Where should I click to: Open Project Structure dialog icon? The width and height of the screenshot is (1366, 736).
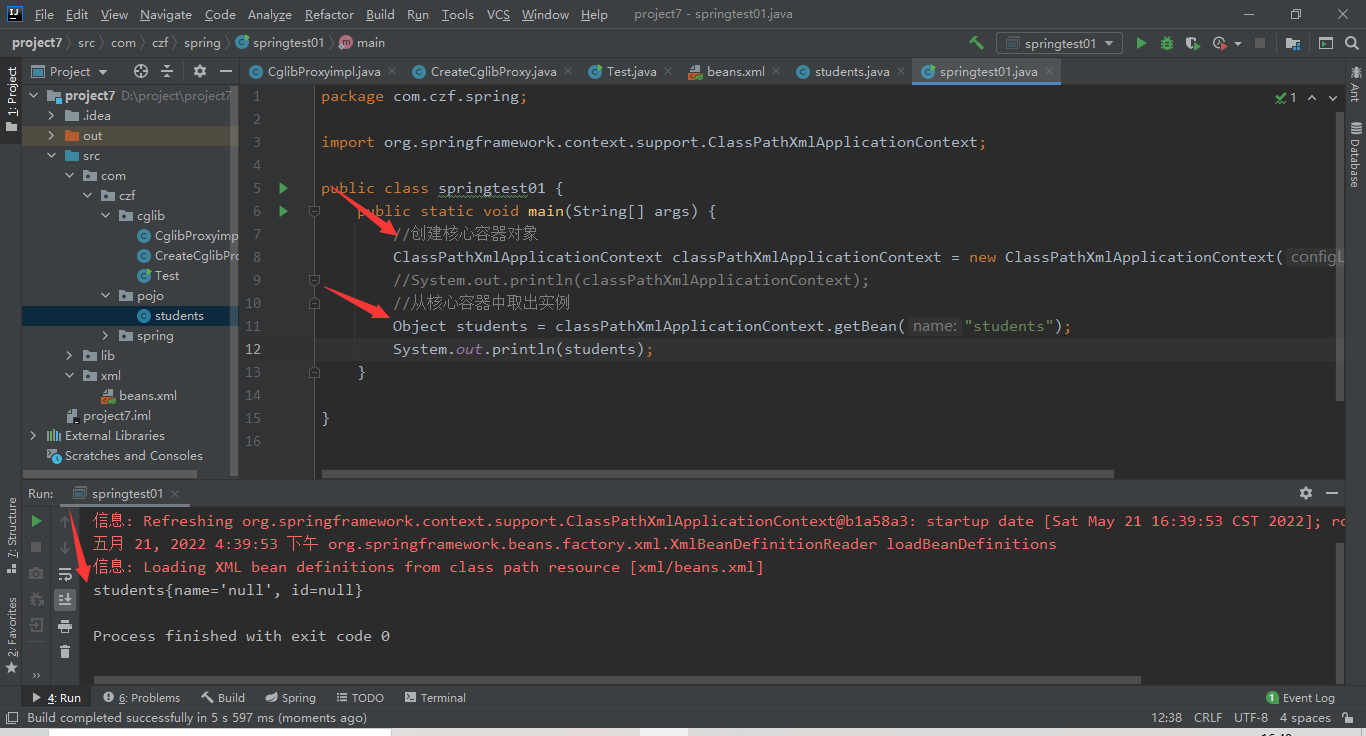1293,43
